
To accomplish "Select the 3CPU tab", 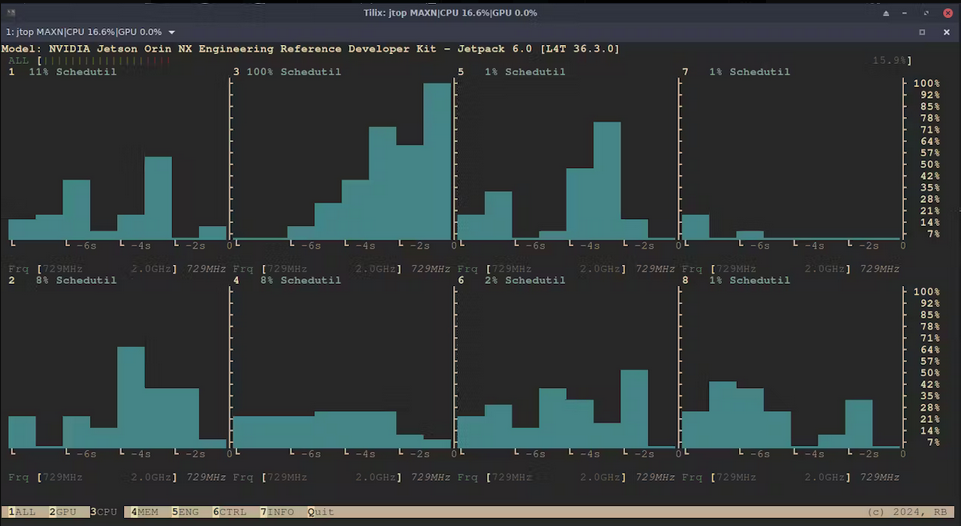I will coord(104,512).
